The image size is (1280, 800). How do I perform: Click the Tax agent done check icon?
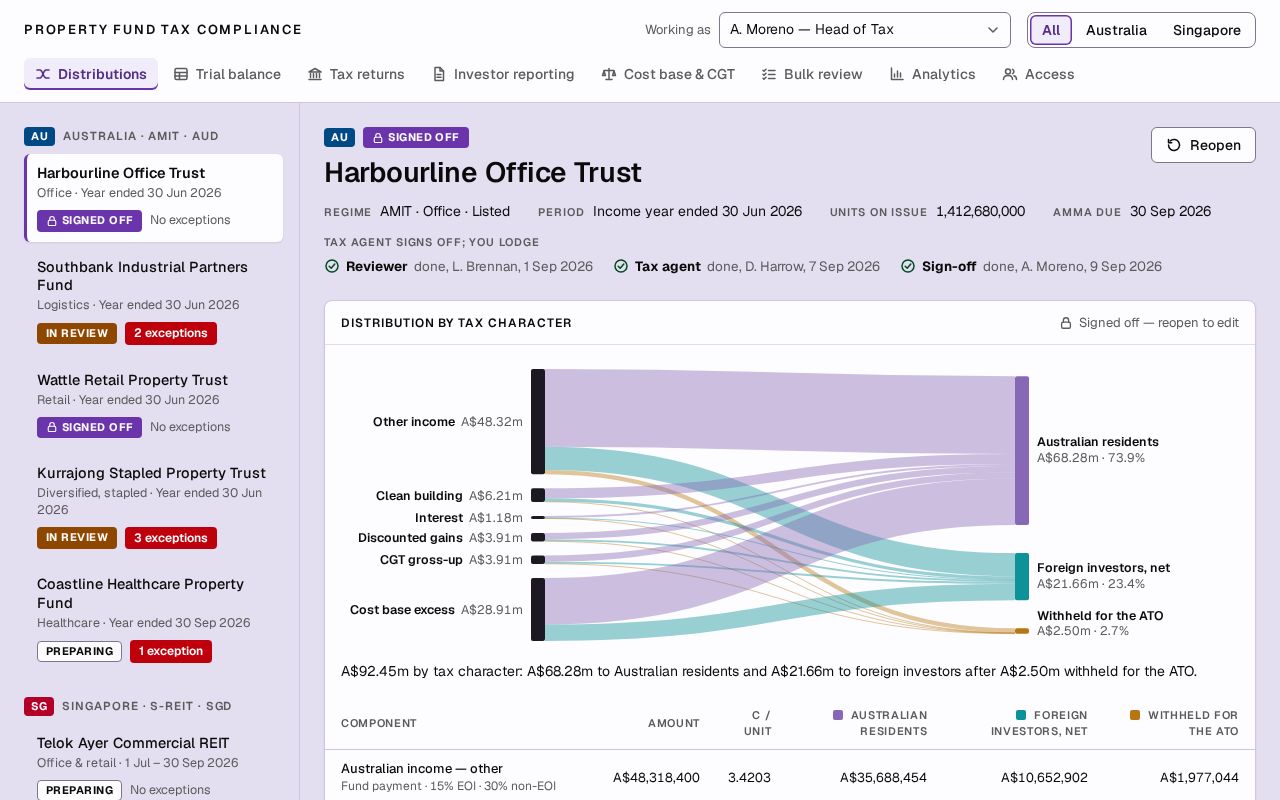(621, 266)
